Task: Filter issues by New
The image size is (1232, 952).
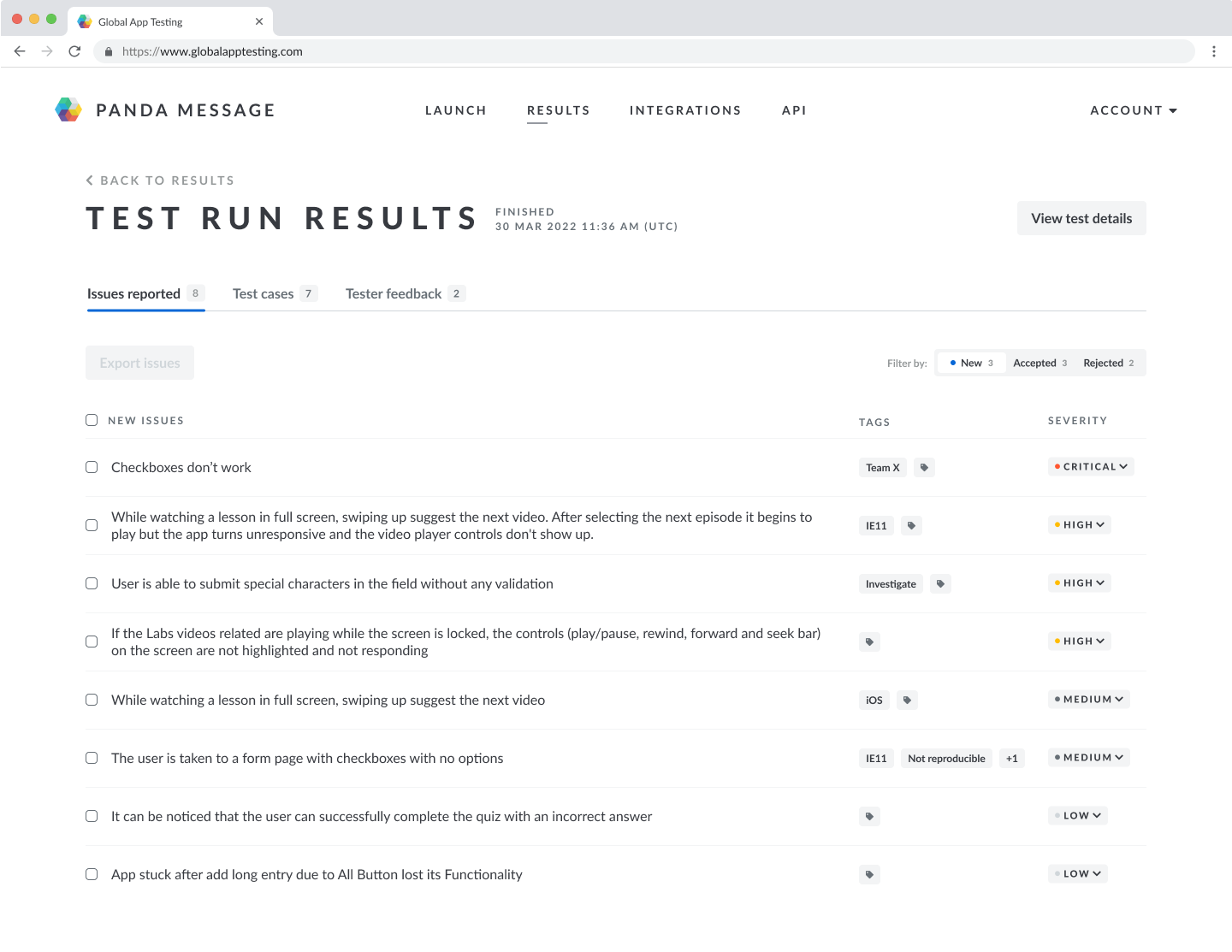Action: pos(972,363)
